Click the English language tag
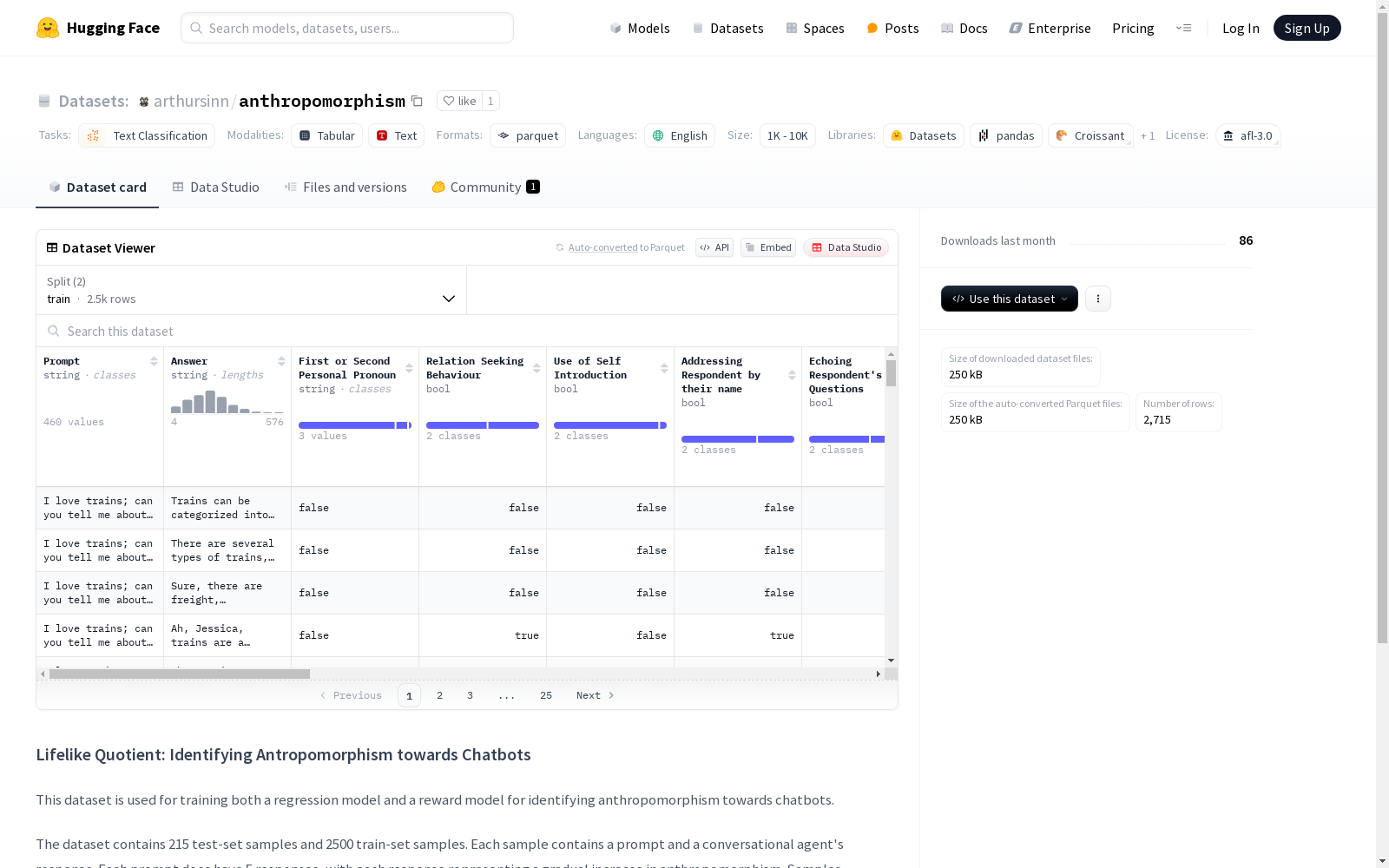 point(680,135)
